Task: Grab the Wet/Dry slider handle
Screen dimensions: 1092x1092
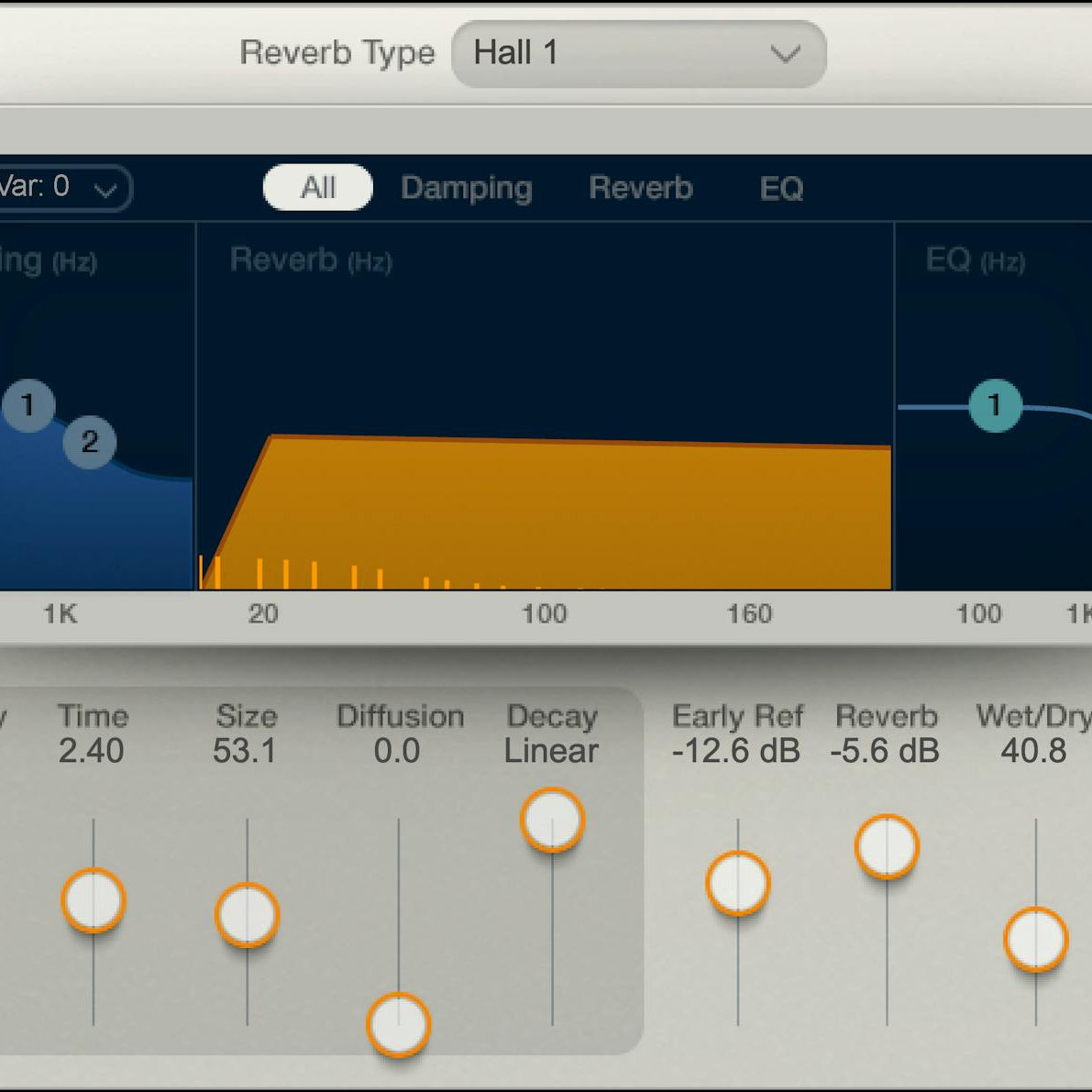Action: click(x=1036, y=938)
